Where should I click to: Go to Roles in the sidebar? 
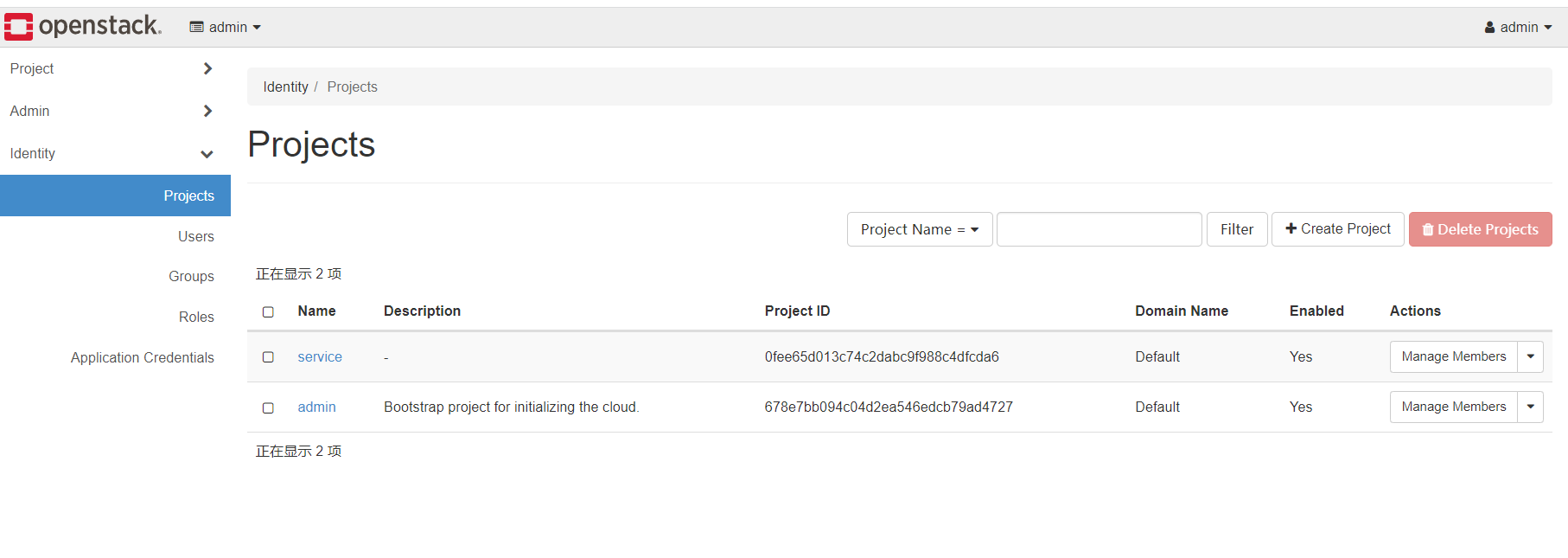[196, 317]
